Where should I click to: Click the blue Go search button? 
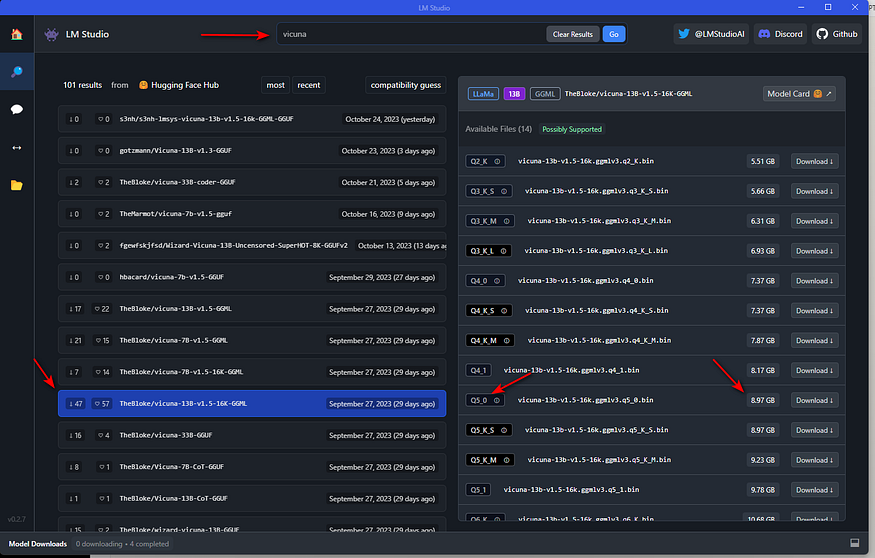[613, 34]
